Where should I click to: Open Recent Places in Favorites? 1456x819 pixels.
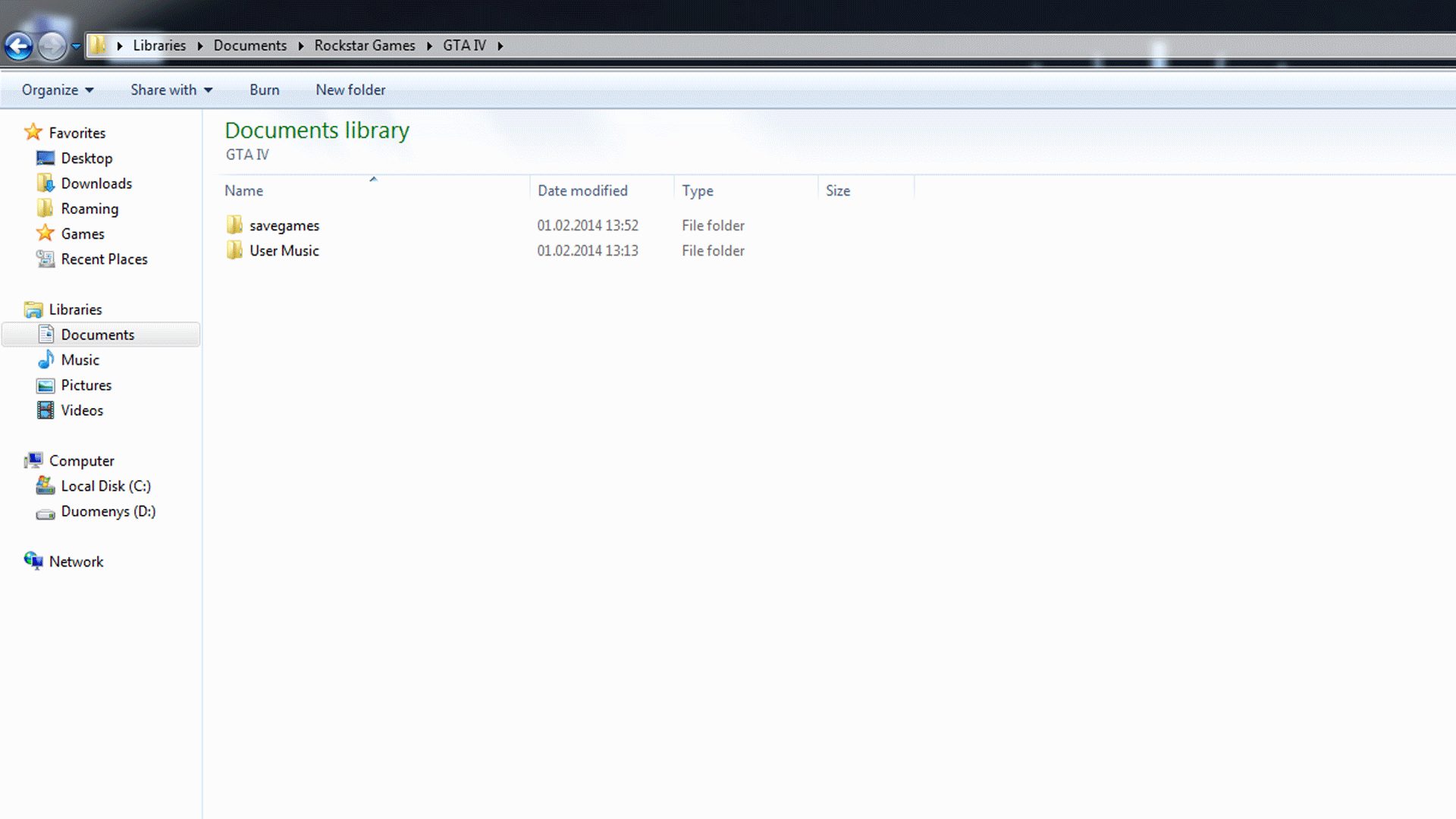coord(104,259)
